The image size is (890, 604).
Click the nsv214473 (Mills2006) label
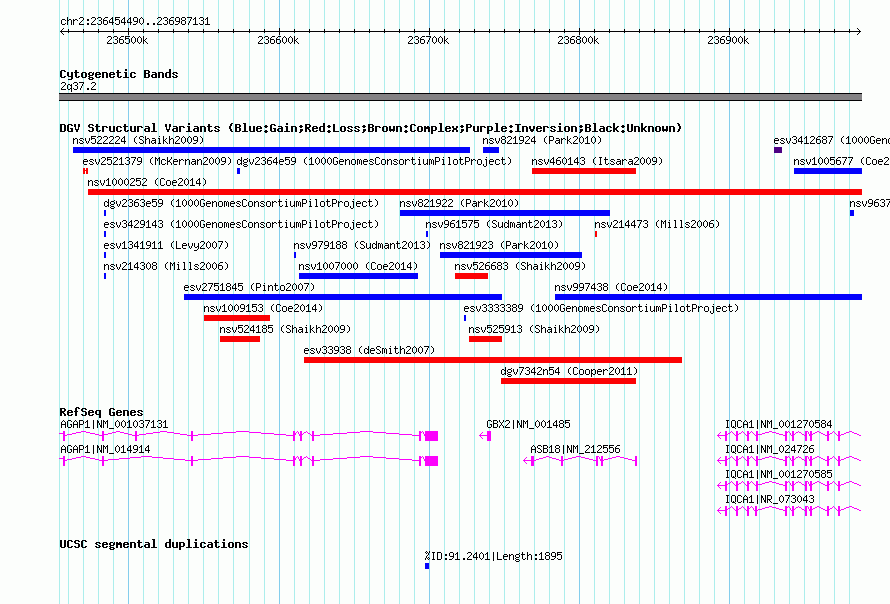click(x=657, y=224)
